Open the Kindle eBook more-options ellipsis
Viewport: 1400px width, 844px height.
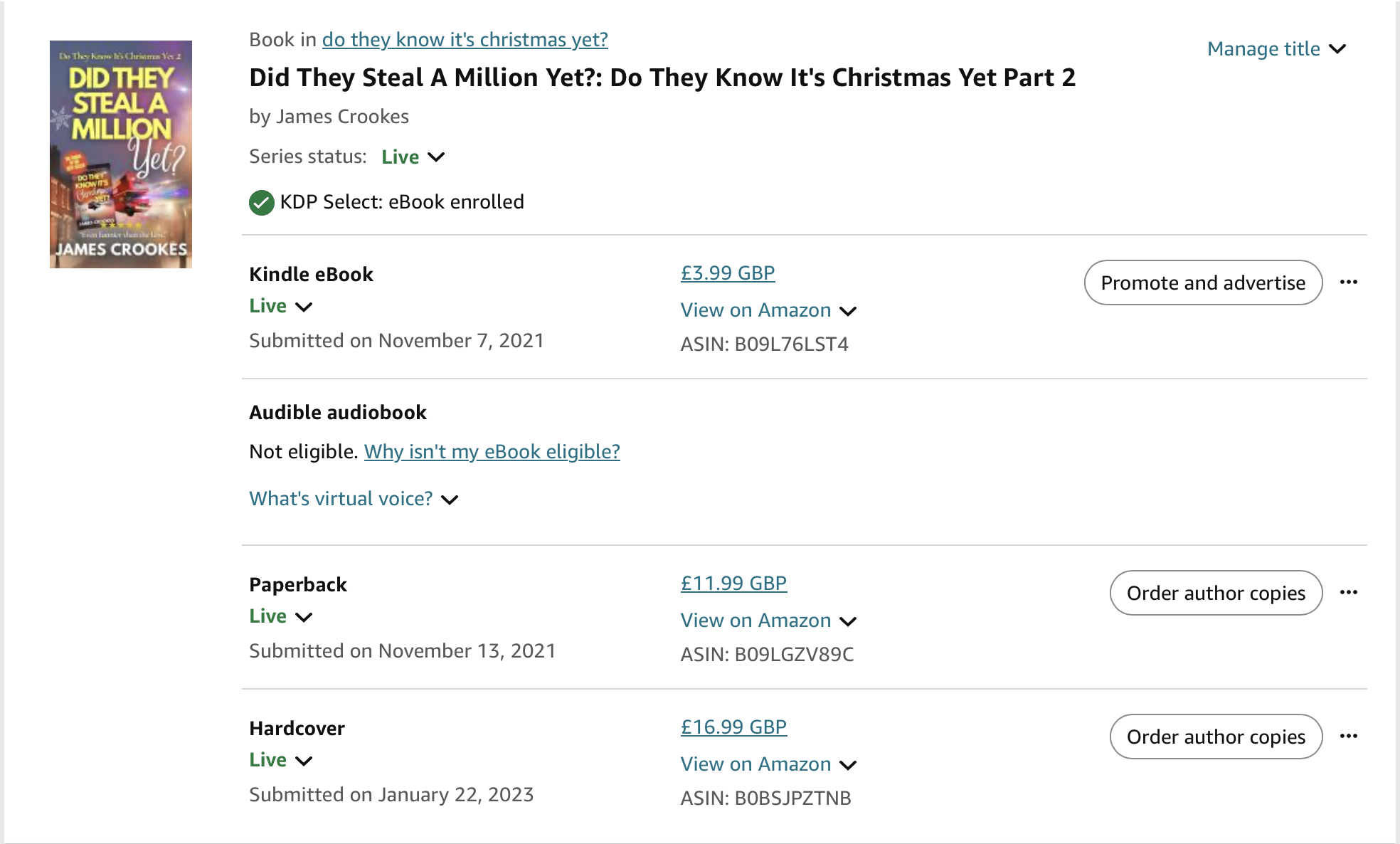(x=1348, y=283)
